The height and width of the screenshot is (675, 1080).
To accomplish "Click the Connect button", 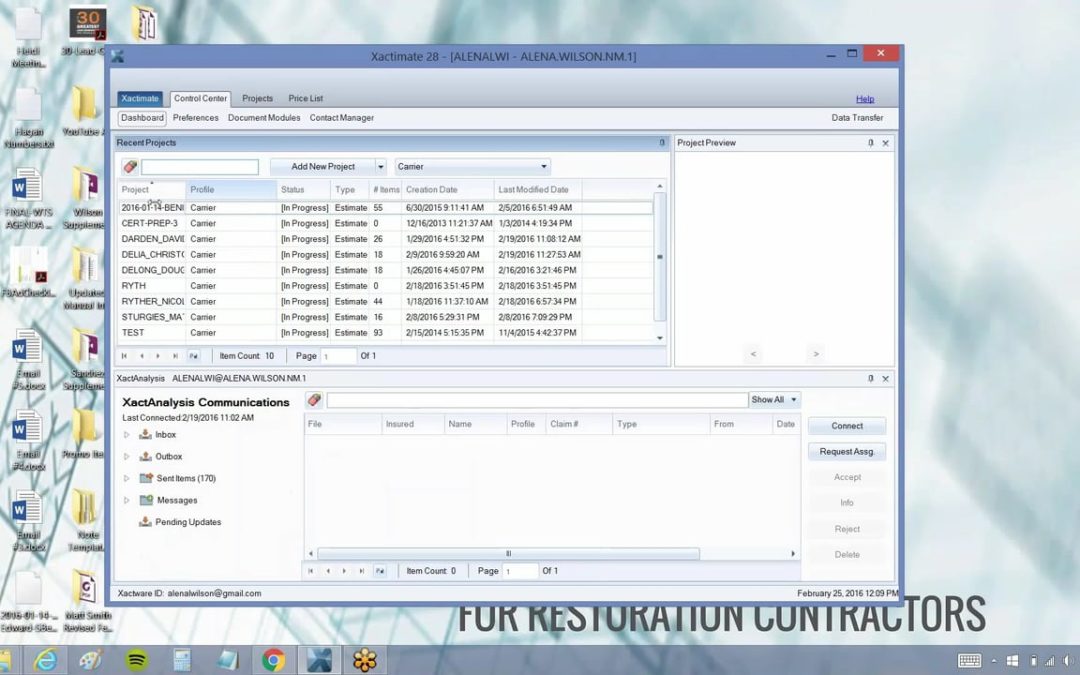I will click(x=847, y=426).
